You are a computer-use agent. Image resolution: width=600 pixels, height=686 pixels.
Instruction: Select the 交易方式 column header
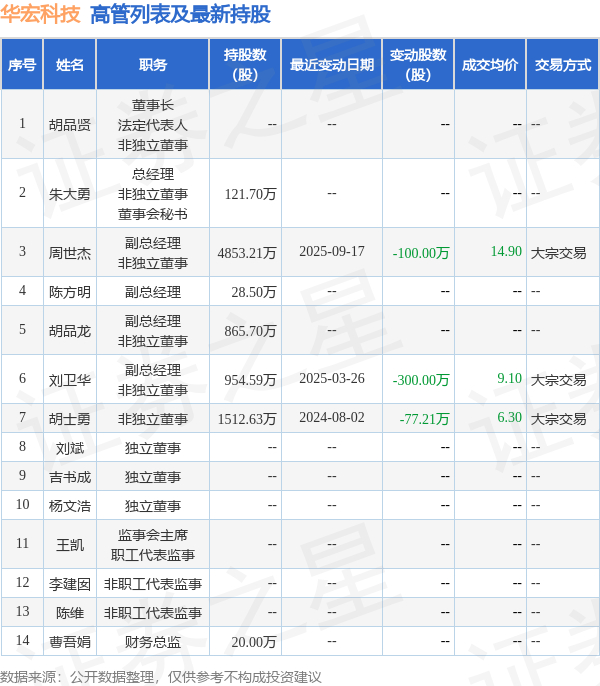click(563, 65)
